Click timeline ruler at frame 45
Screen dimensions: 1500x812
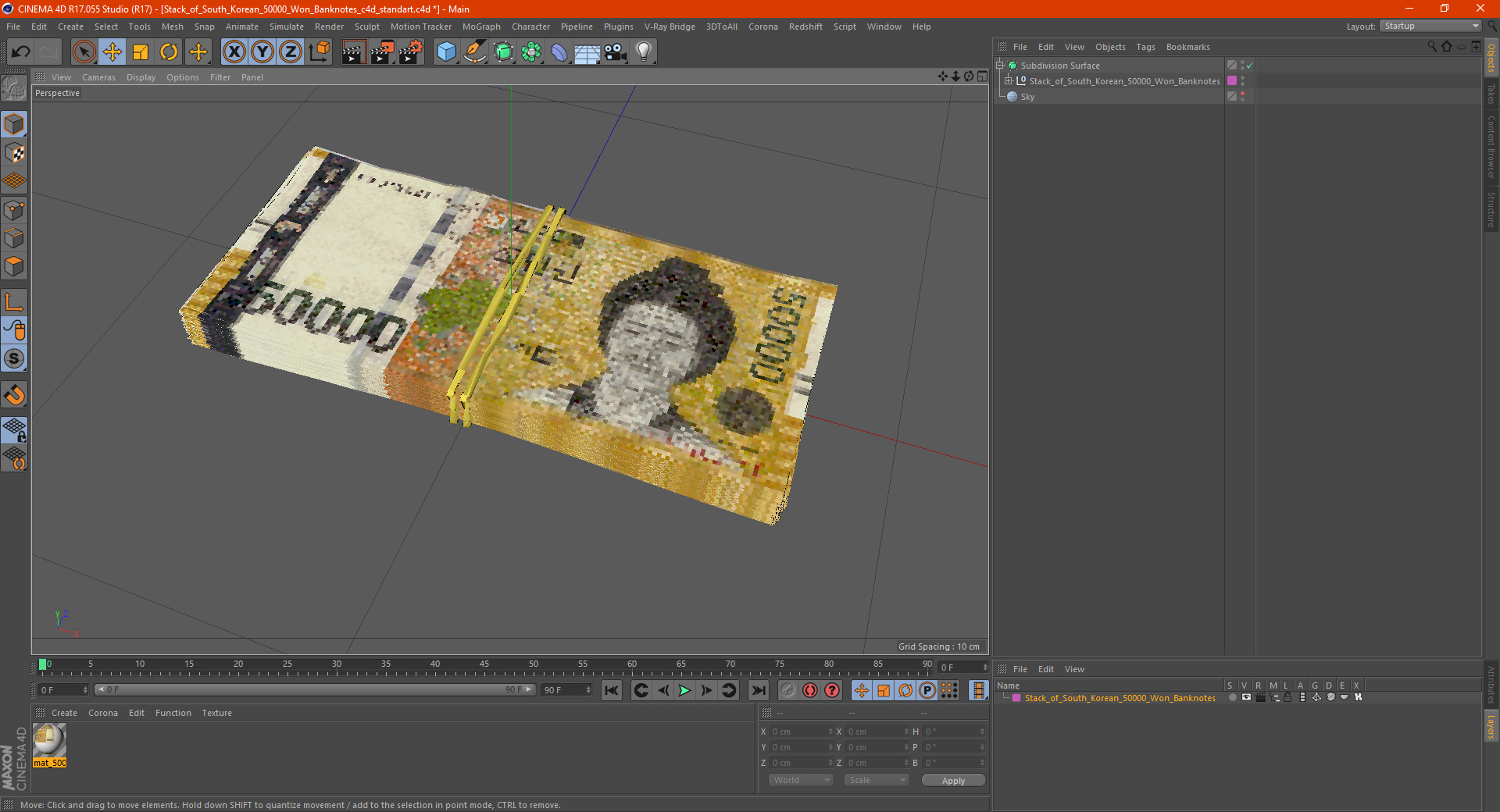pos(484,664)
